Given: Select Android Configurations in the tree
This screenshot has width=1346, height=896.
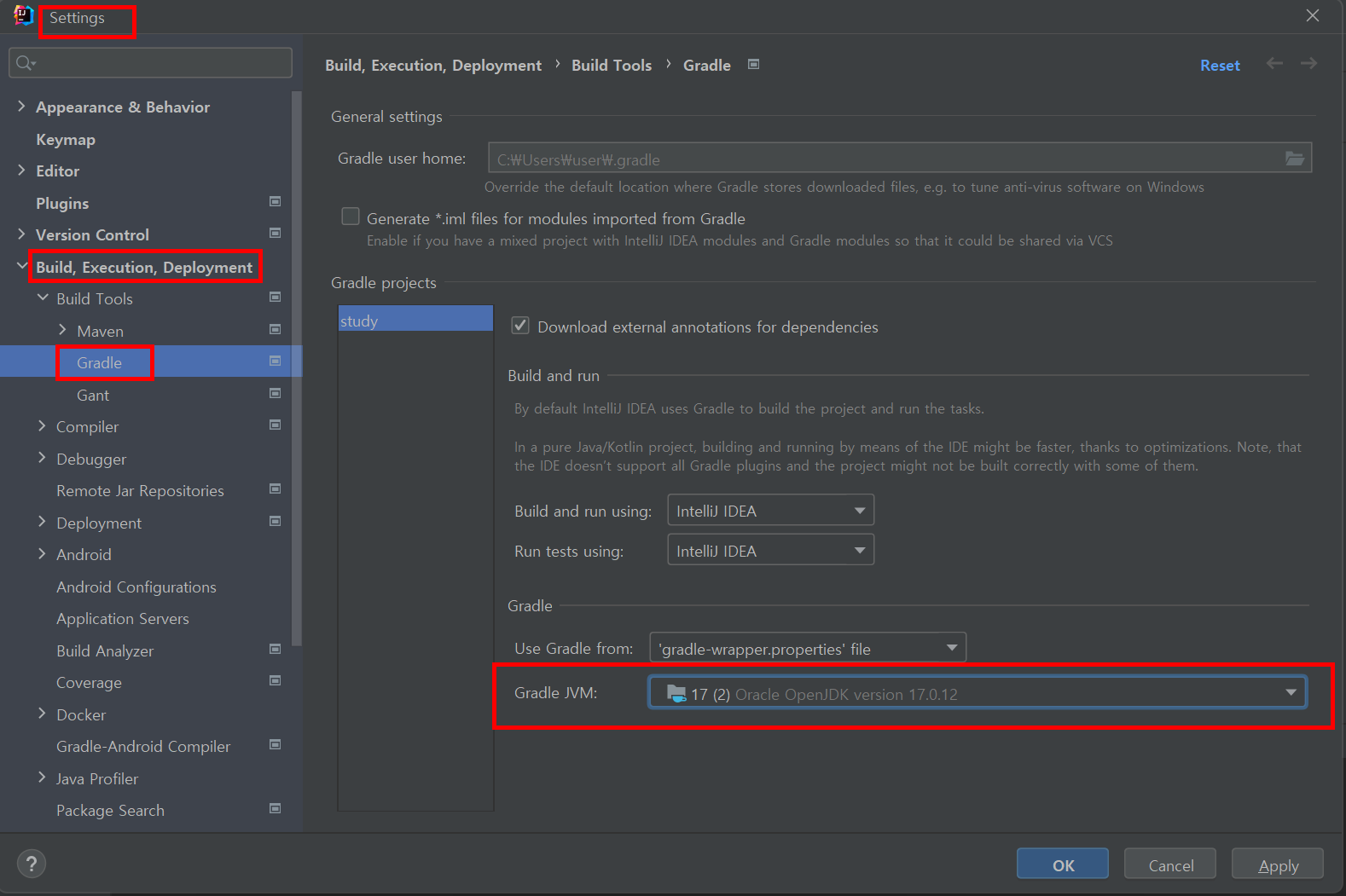Looking at the screenshot, I should coord(136,587).
